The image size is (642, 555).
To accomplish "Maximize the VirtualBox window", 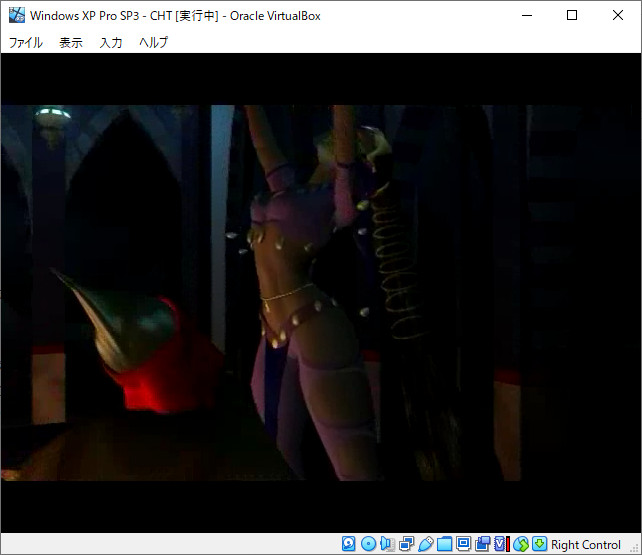I will click(572, 16).
